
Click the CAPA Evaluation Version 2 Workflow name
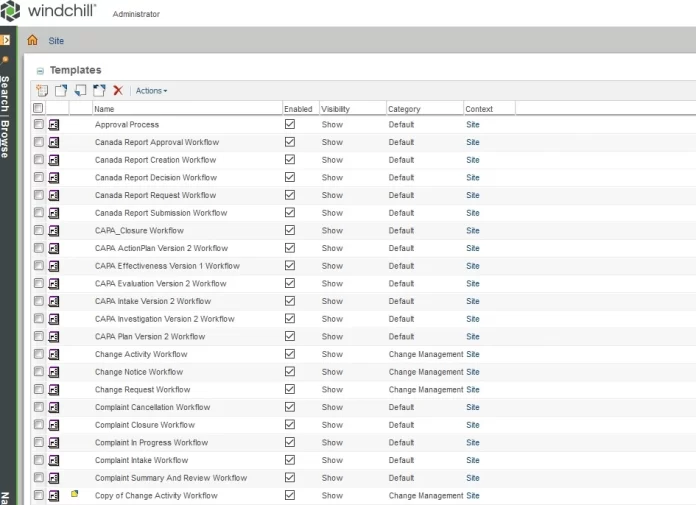(161, 284)
